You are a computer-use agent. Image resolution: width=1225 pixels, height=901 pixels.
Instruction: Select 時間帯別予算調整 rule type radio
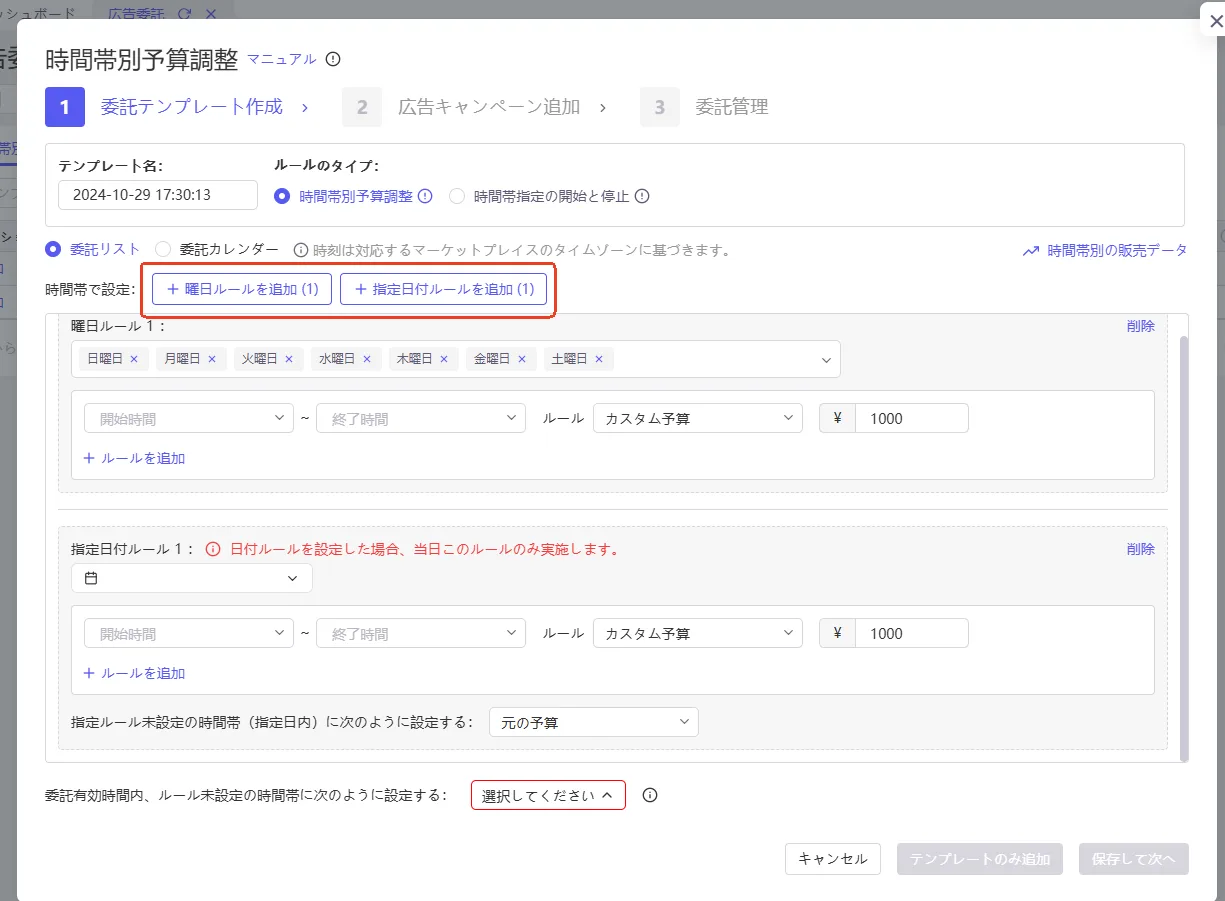(x=282, y=196)
